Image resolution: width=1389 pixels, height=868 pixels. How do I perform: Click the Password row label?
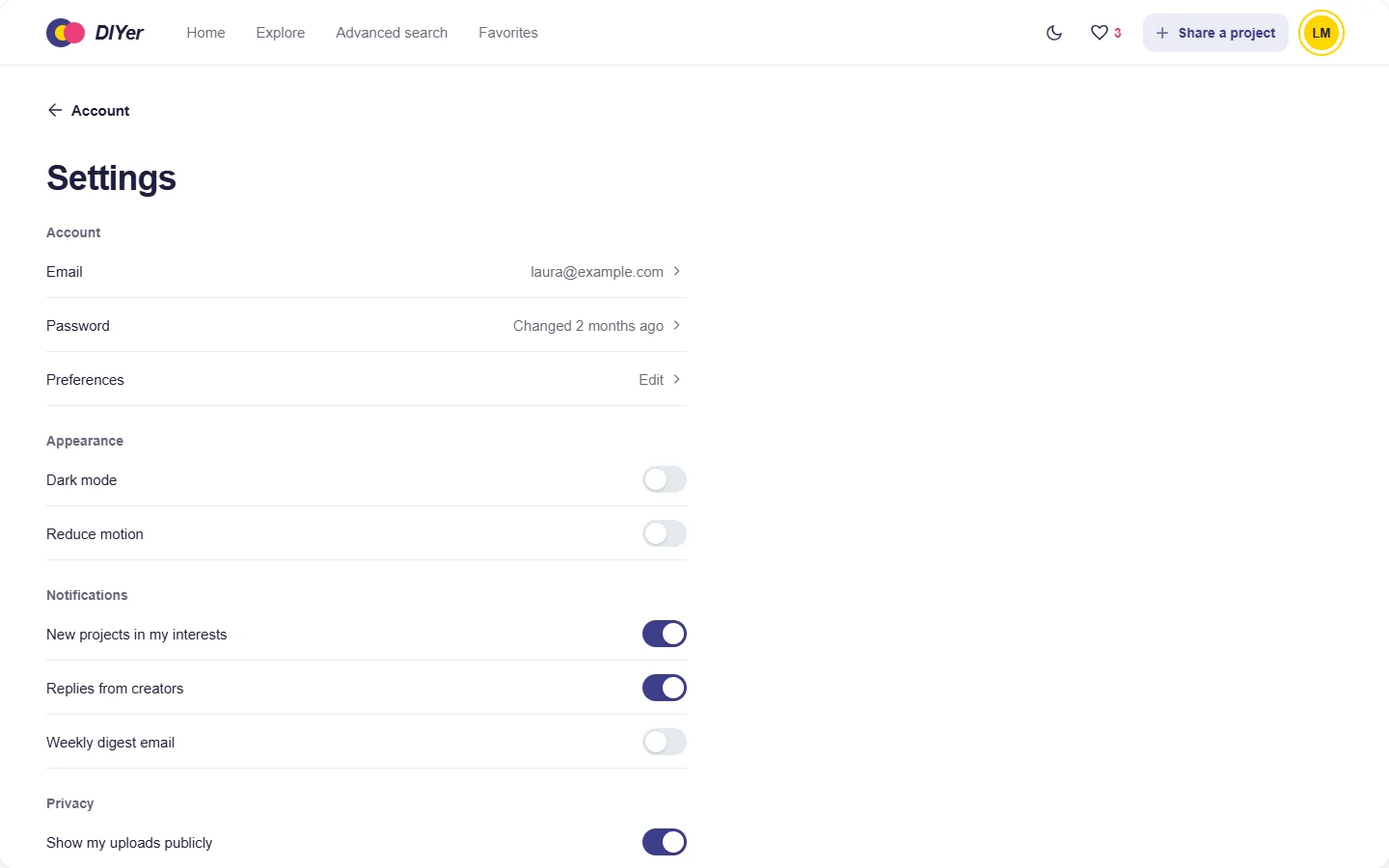pos(78,326)
